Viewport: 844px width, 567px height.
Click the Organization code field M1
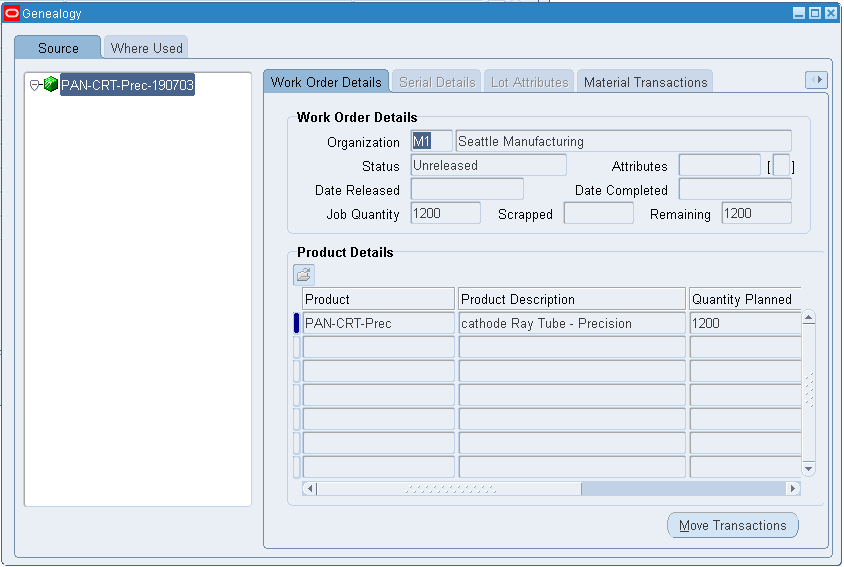click(x=432, y=141)
